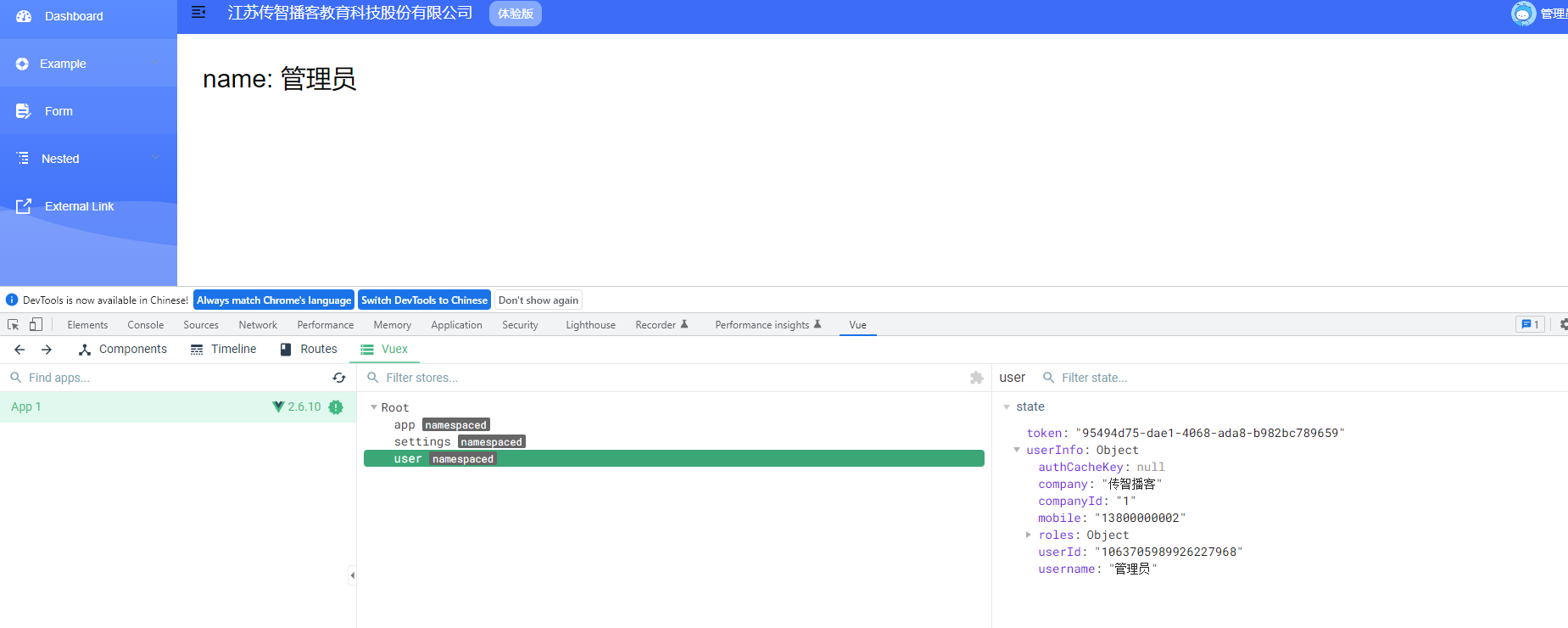
Task: Click the Vue logo next to 2.6.10
Action: pyautogui.click(x=278, y=407)
